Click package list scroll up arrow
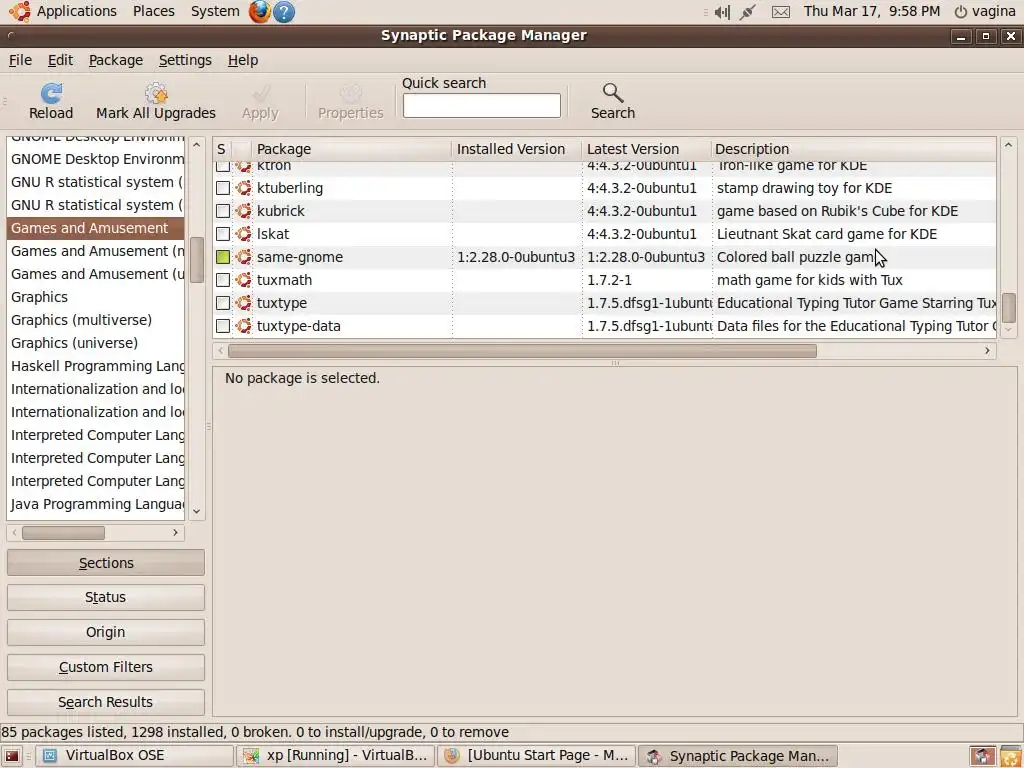The width and height of the screenshot is (1024, 768). click(1008, 144)
